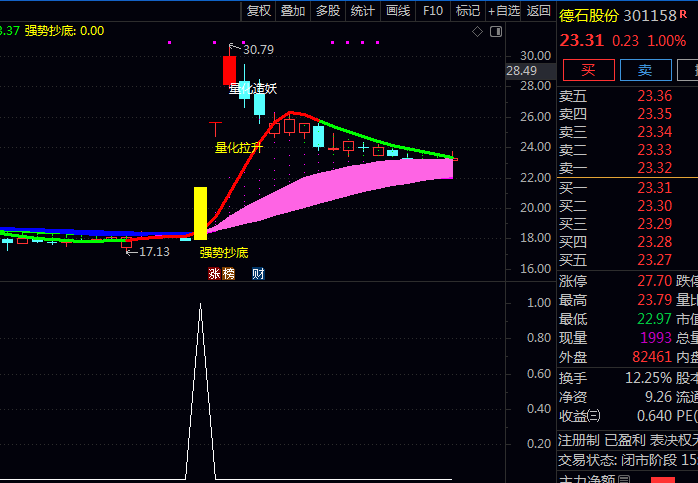Click the red candlestick at the peak
This screenshot has width=698, height=483.
point(229,70)
